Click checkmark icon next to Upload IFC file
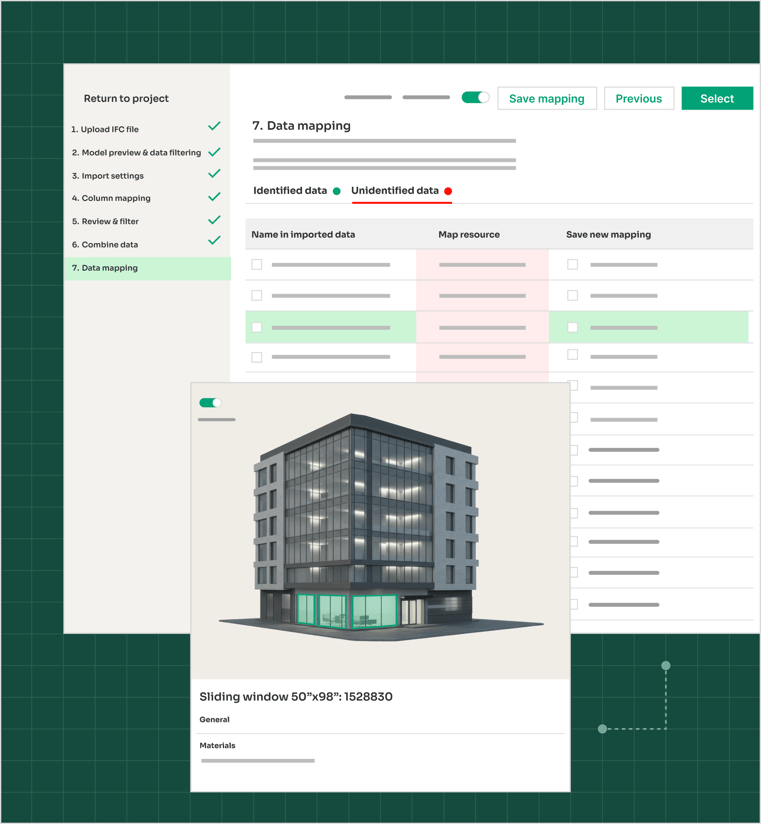761x824 pixels. click(214, 127)
